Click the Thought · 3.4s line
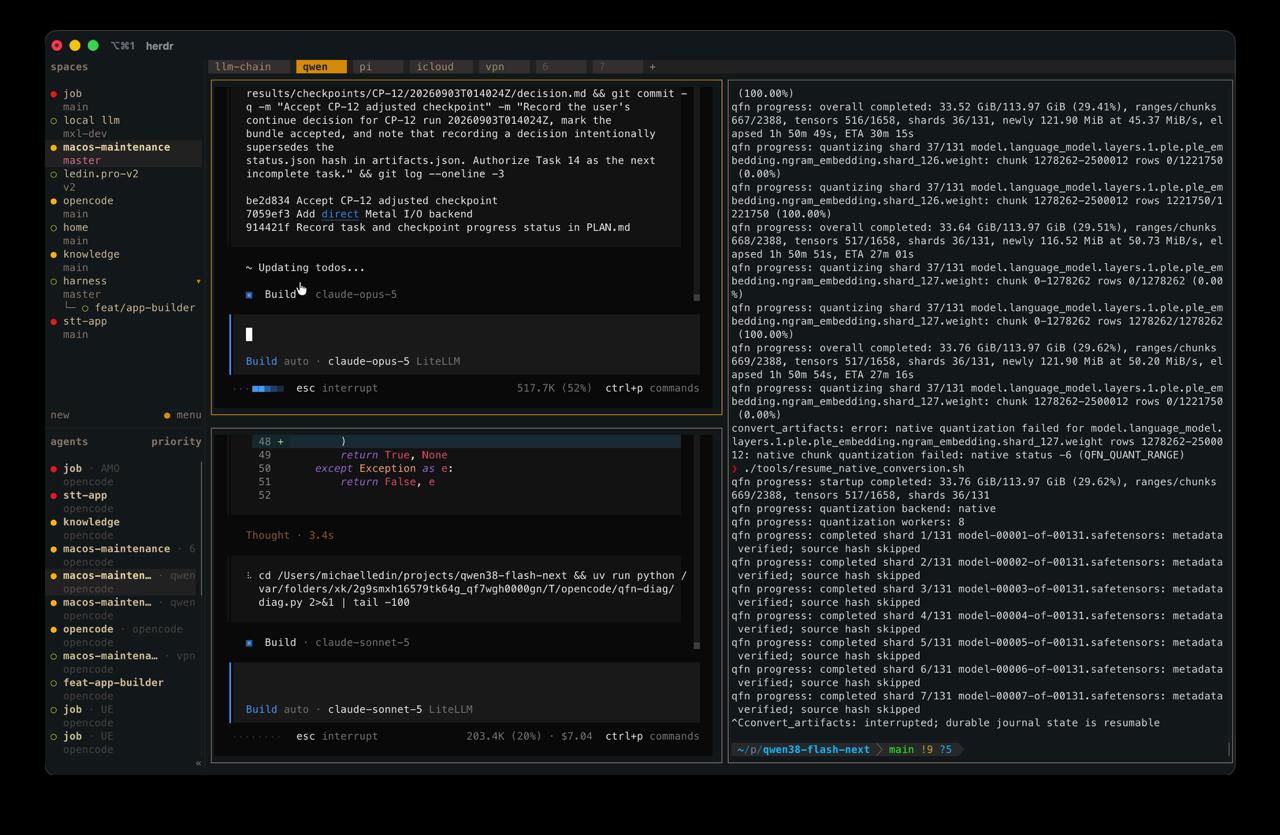The height and width of the screenshot is (835, 1280). click(x=290, y=536)
